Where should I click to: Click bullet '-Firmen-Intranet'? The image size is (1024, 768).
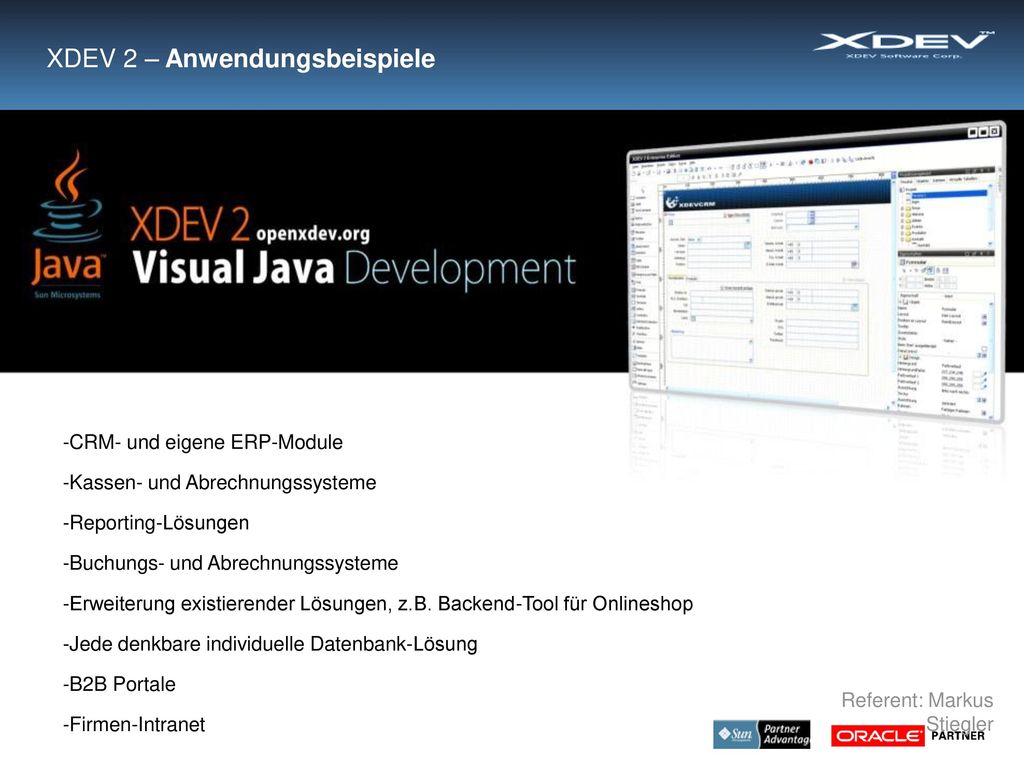click(x=134, y=724)
